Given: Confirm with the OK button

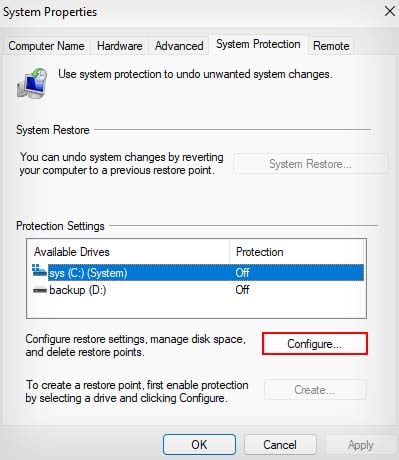Looking at the screenshot, I should click(x=199, y=445).
